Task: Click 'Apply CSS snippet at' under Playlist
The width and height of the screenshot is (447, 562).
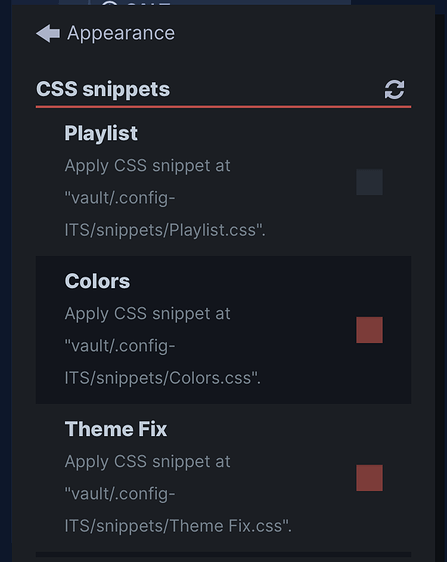Action: coord(147,166)
